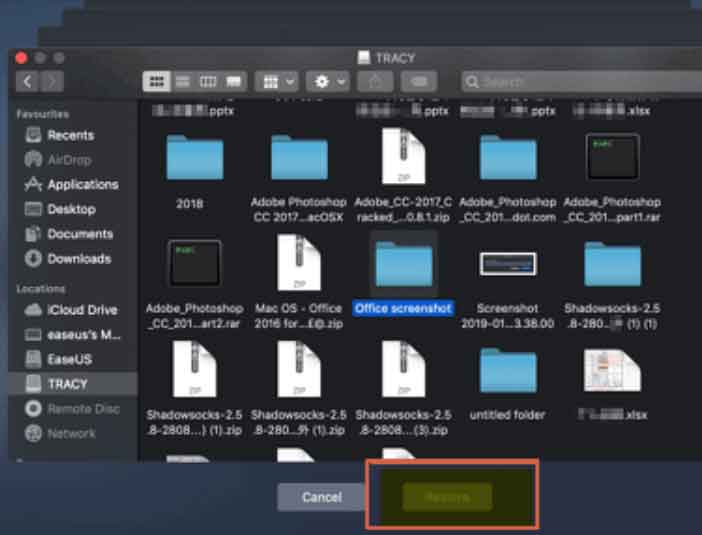This screenshot has width=702, height=535.
Task: Switch to list view mode
Action: [x=183, y=81]
